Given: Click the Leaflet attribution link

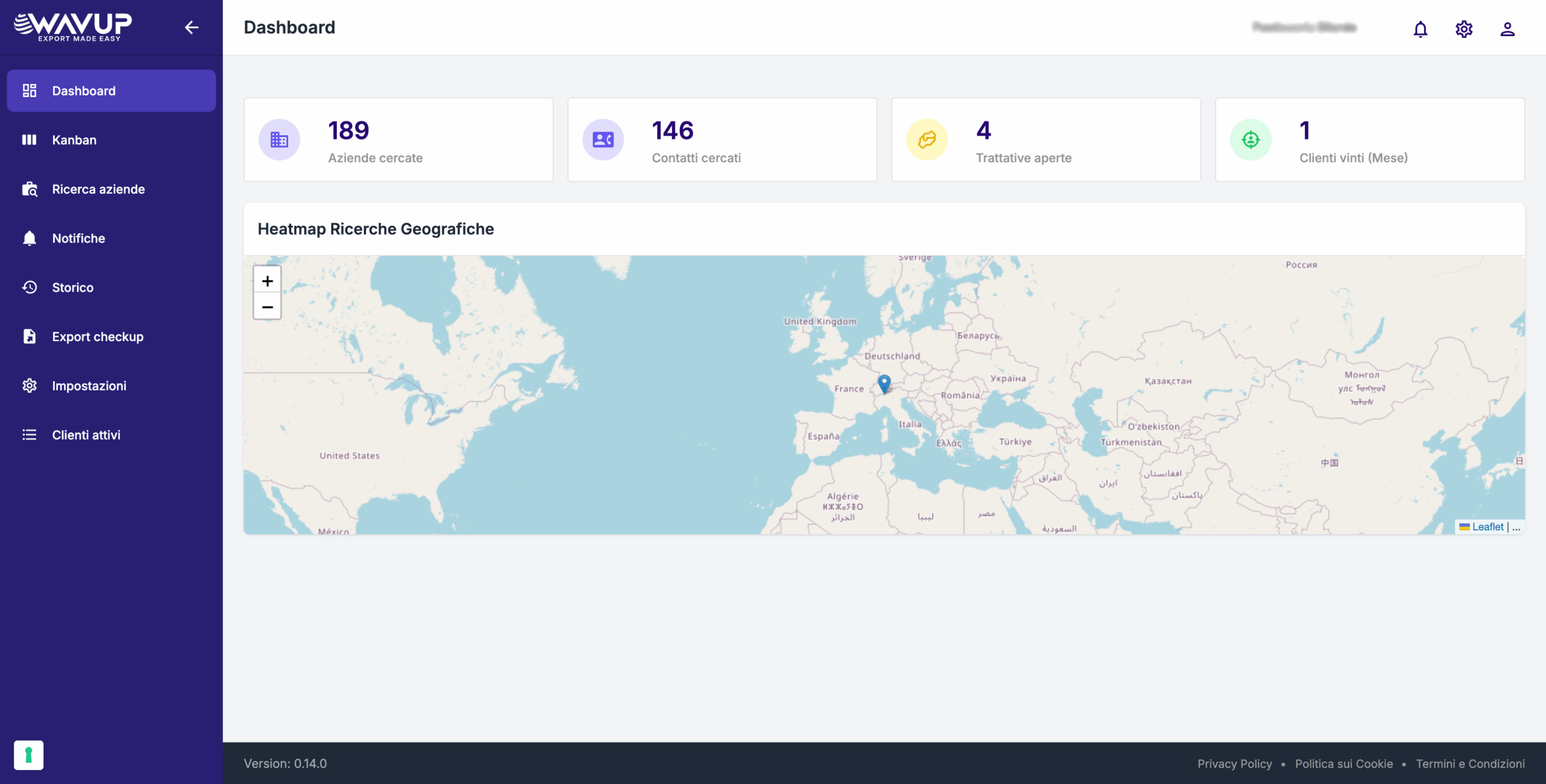Looking at the screenshot, I should (x=1487, y=527).
